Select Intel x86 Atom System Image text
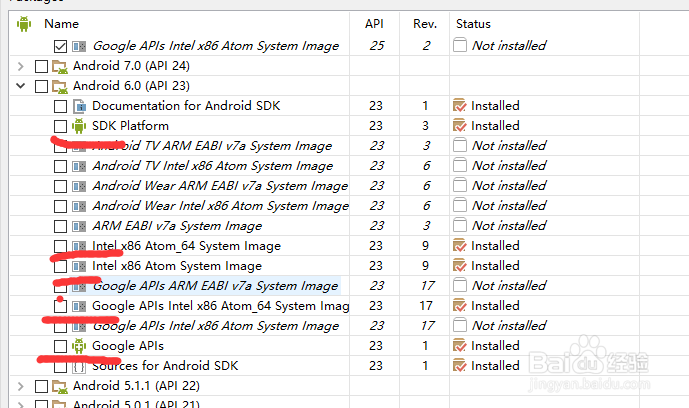Viewport: 689px width, 408px height. click(x=177, y=266)
